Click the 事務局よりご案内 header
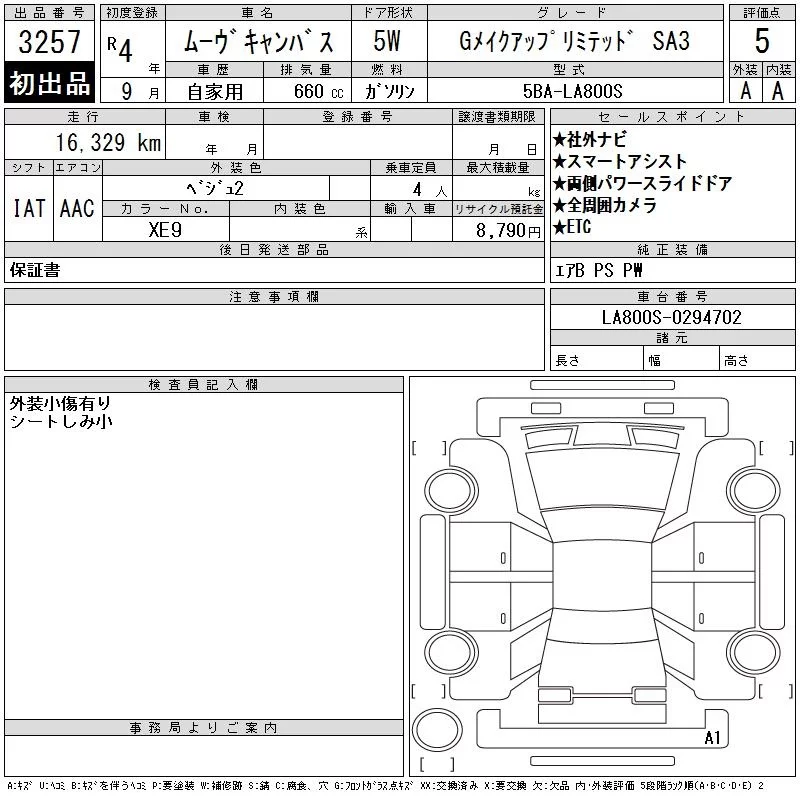Viewport: 800px width, 800px height. [204, 728]
